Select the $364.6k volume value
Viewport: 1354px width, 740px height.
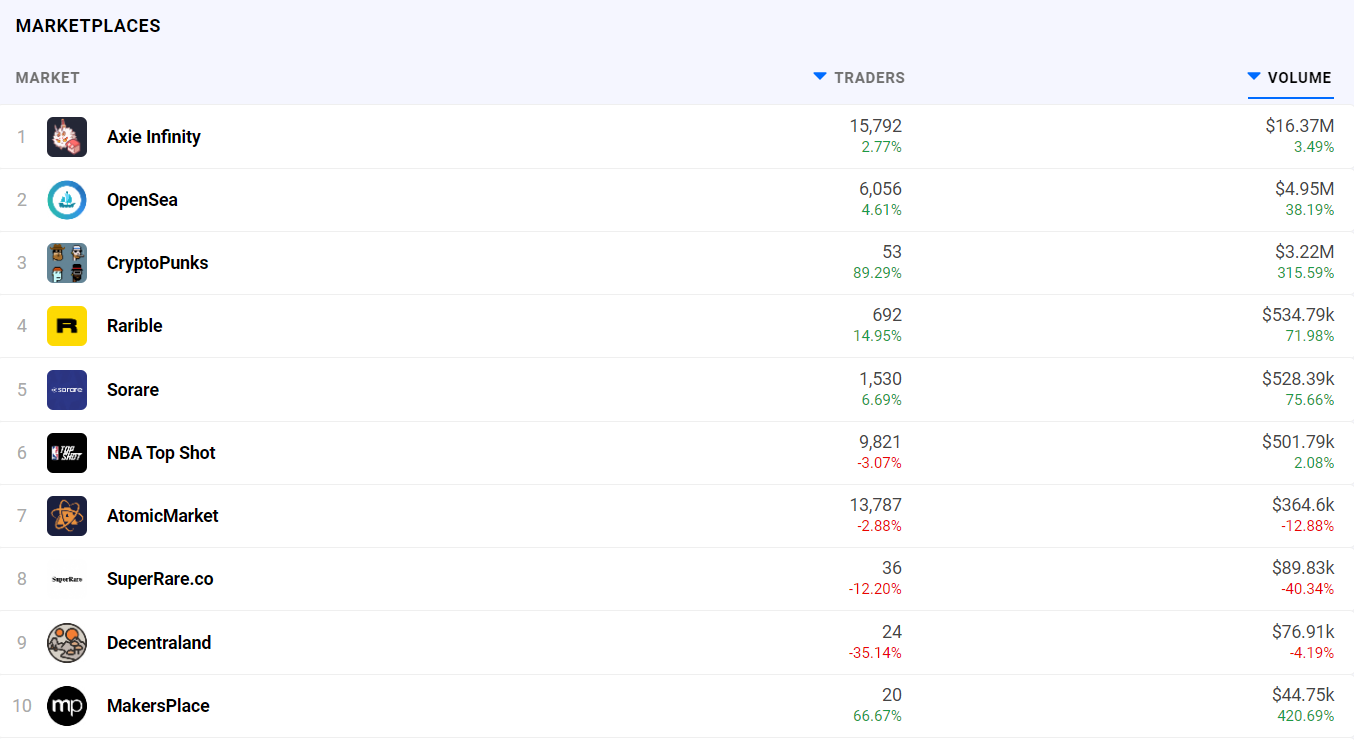[1303, 505]
